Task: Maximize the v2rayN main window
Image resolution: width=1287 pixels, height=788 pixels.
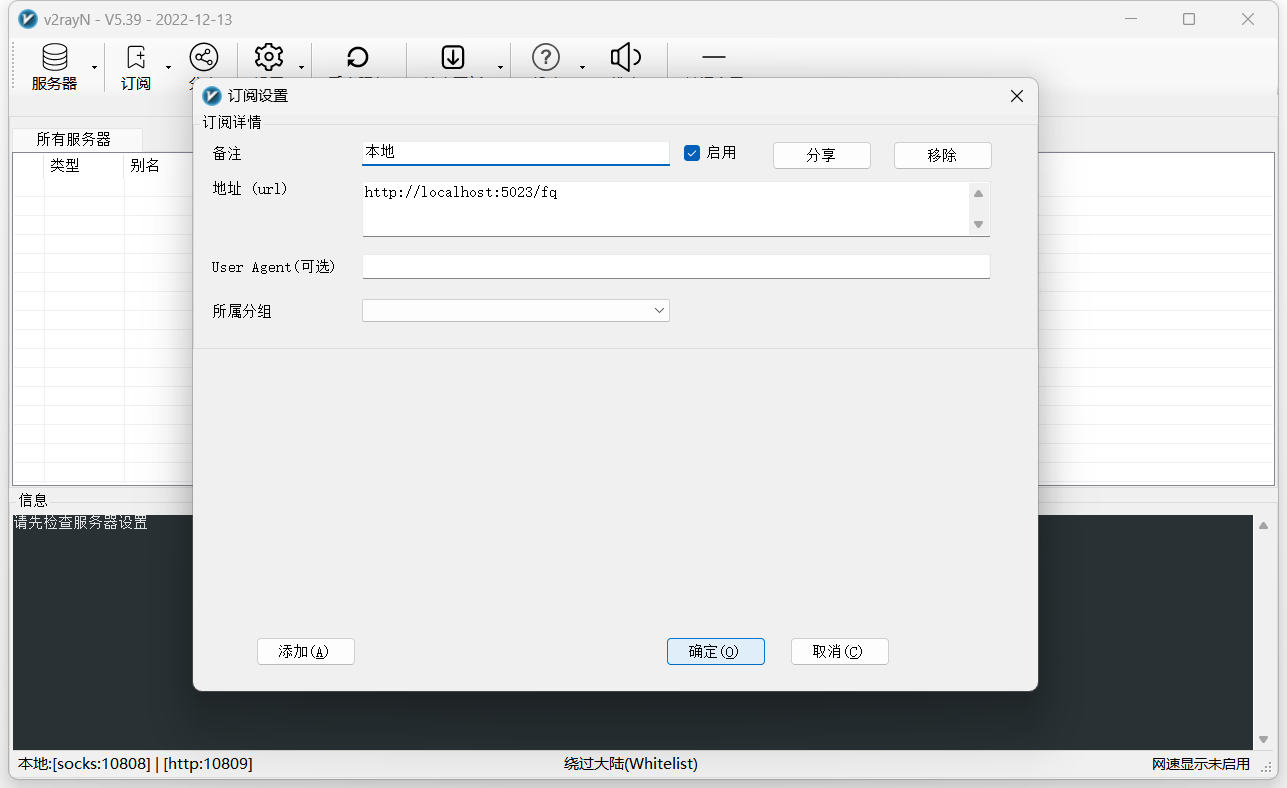Action: pos(1189,19)
